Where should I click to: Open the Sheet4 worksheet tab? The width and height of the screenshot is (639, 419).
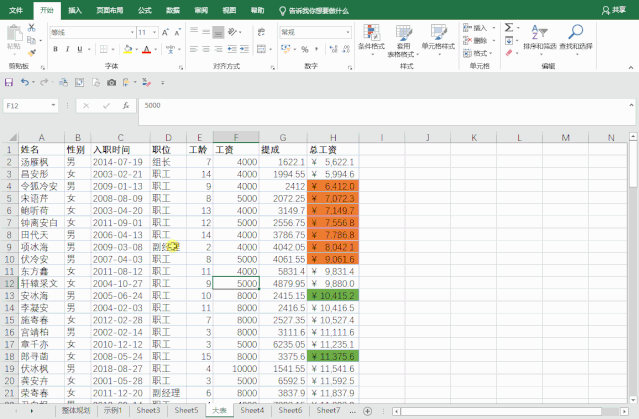252,410
